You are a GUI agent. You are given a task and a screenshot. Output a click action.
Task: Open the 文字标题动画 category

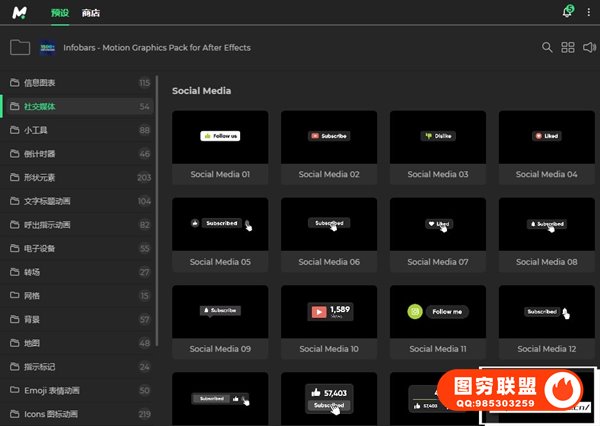47,201
